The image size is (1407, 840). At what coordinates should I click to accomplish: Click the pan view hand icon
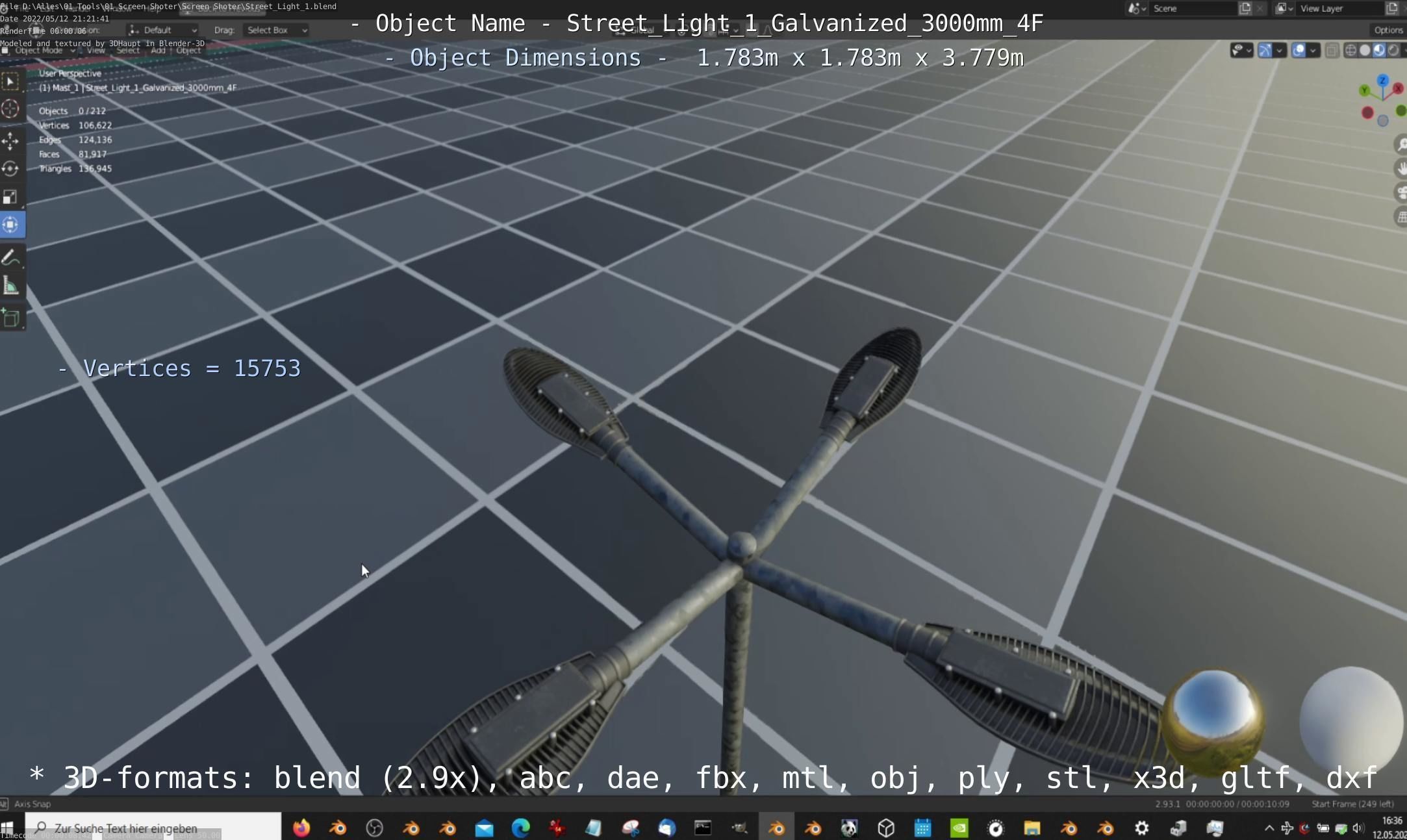tap(1401, 168)
